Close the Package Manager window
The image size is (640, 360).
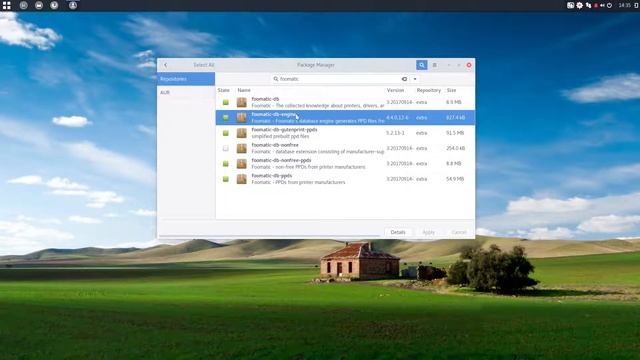tap(469, 65)
